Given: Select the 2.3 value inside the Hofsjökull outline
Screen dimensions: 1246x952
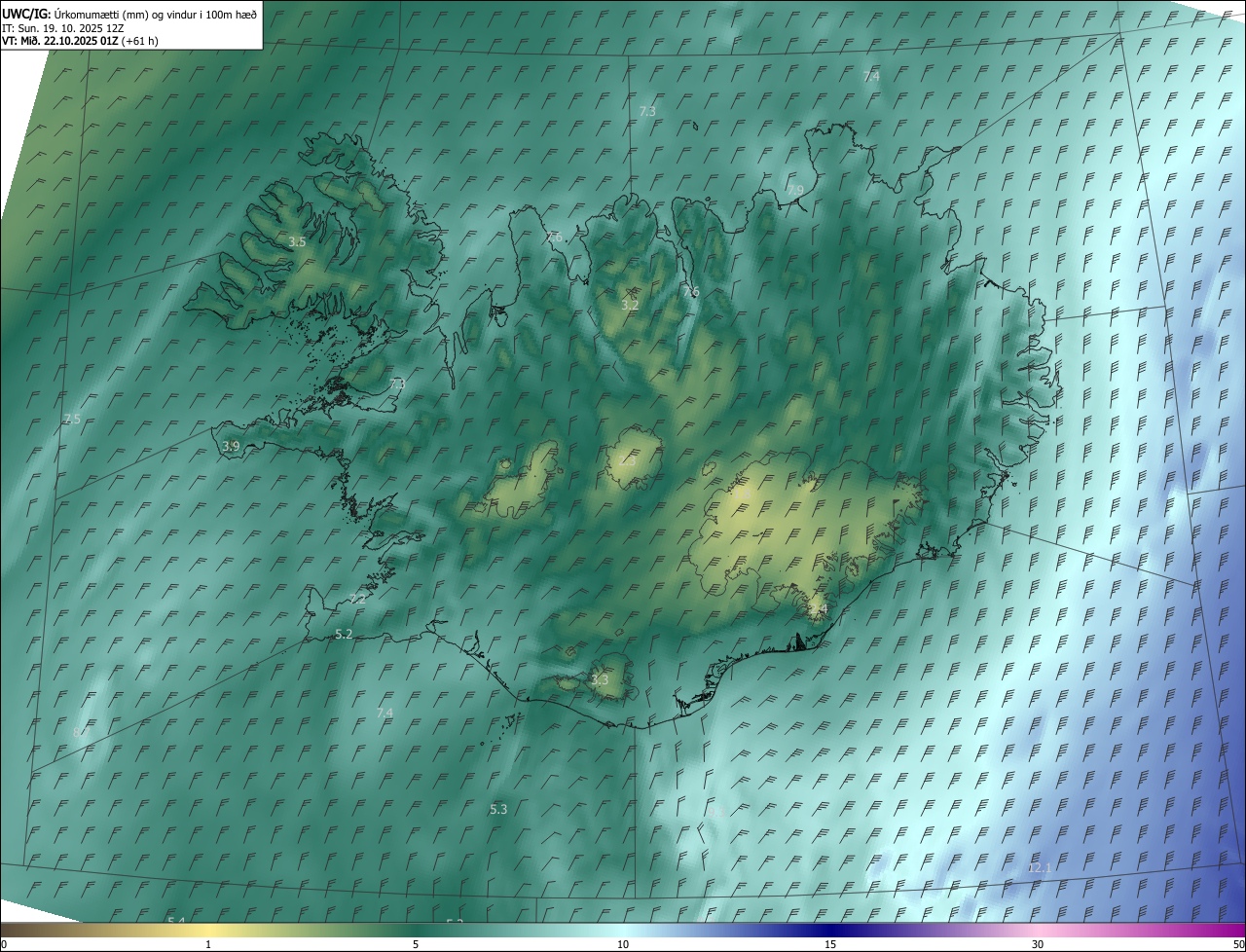Looking at the screenshot, I should (x=629, y=462).
